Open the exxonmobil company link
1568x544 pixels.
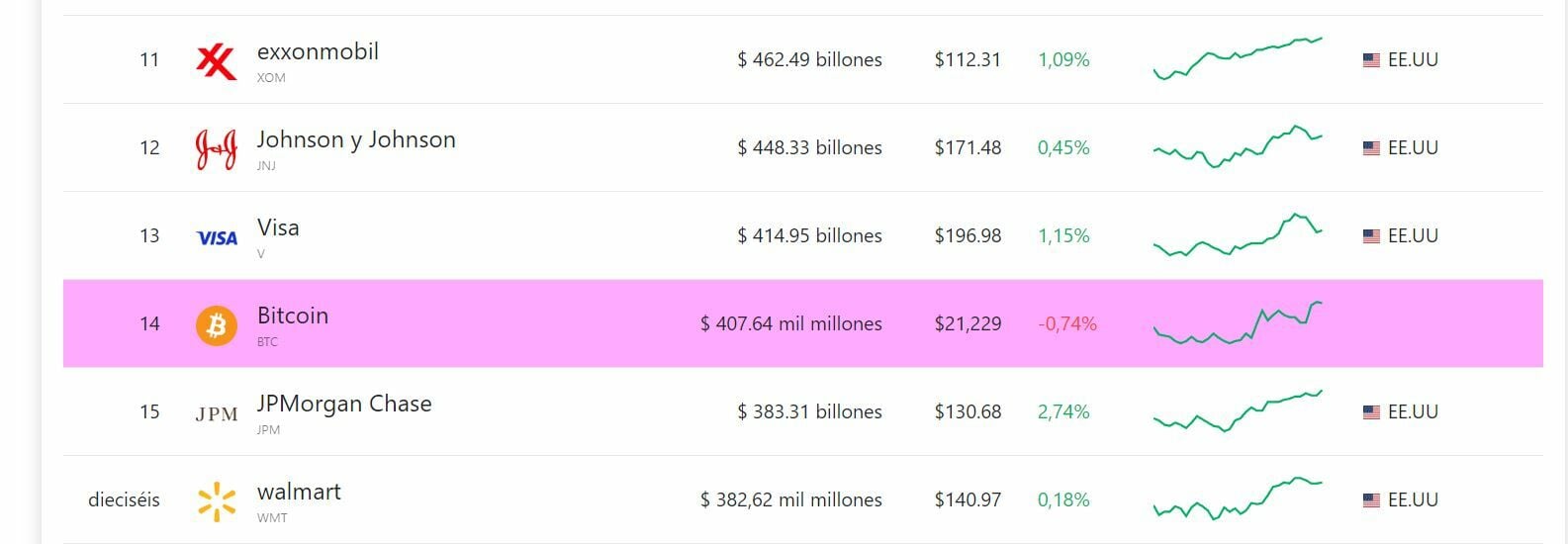point(318,51)
